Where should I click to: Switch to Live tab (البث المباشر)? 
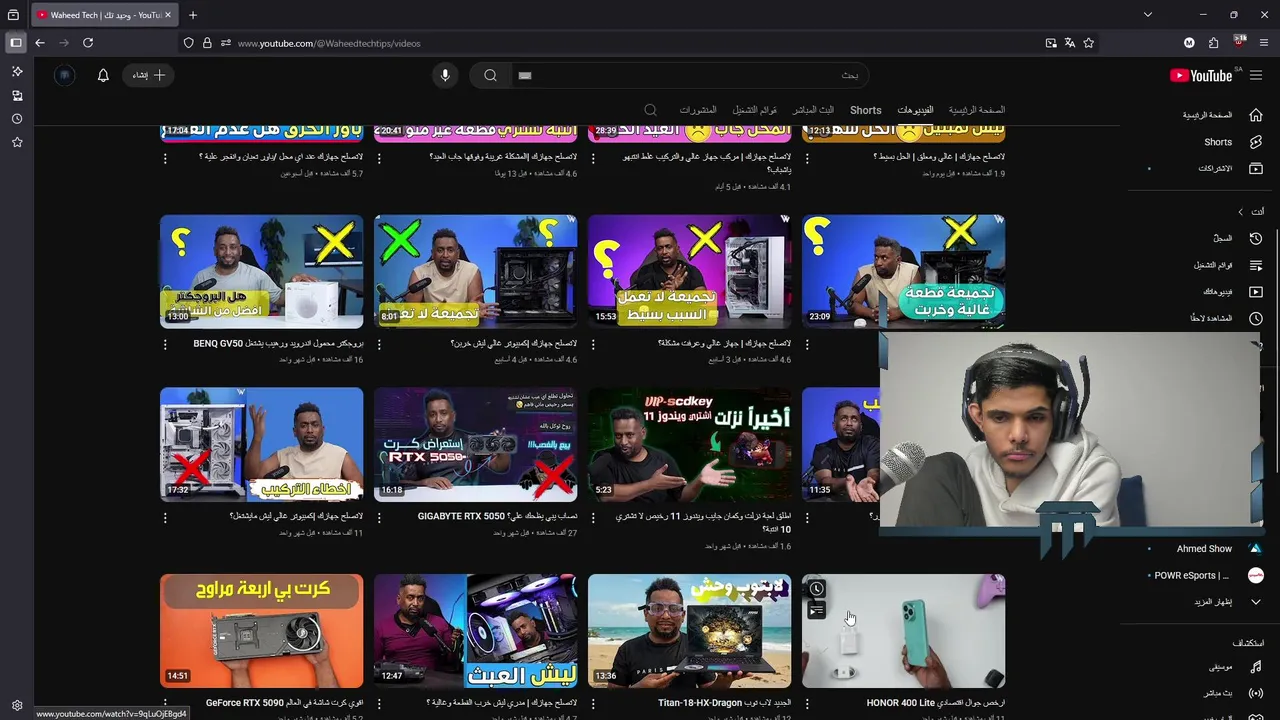coord(813,110)
